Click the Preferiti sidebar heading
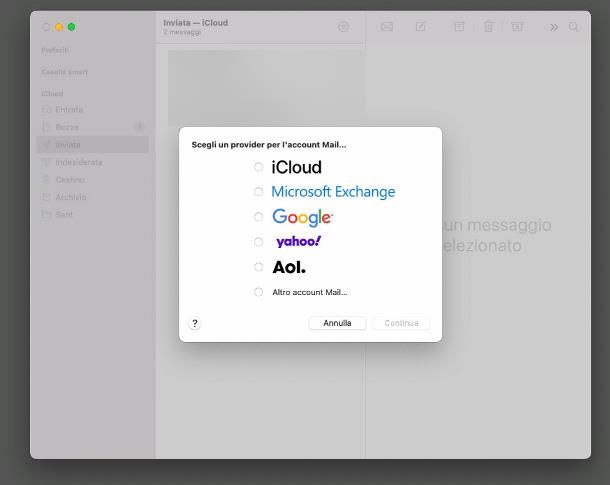 54,50
